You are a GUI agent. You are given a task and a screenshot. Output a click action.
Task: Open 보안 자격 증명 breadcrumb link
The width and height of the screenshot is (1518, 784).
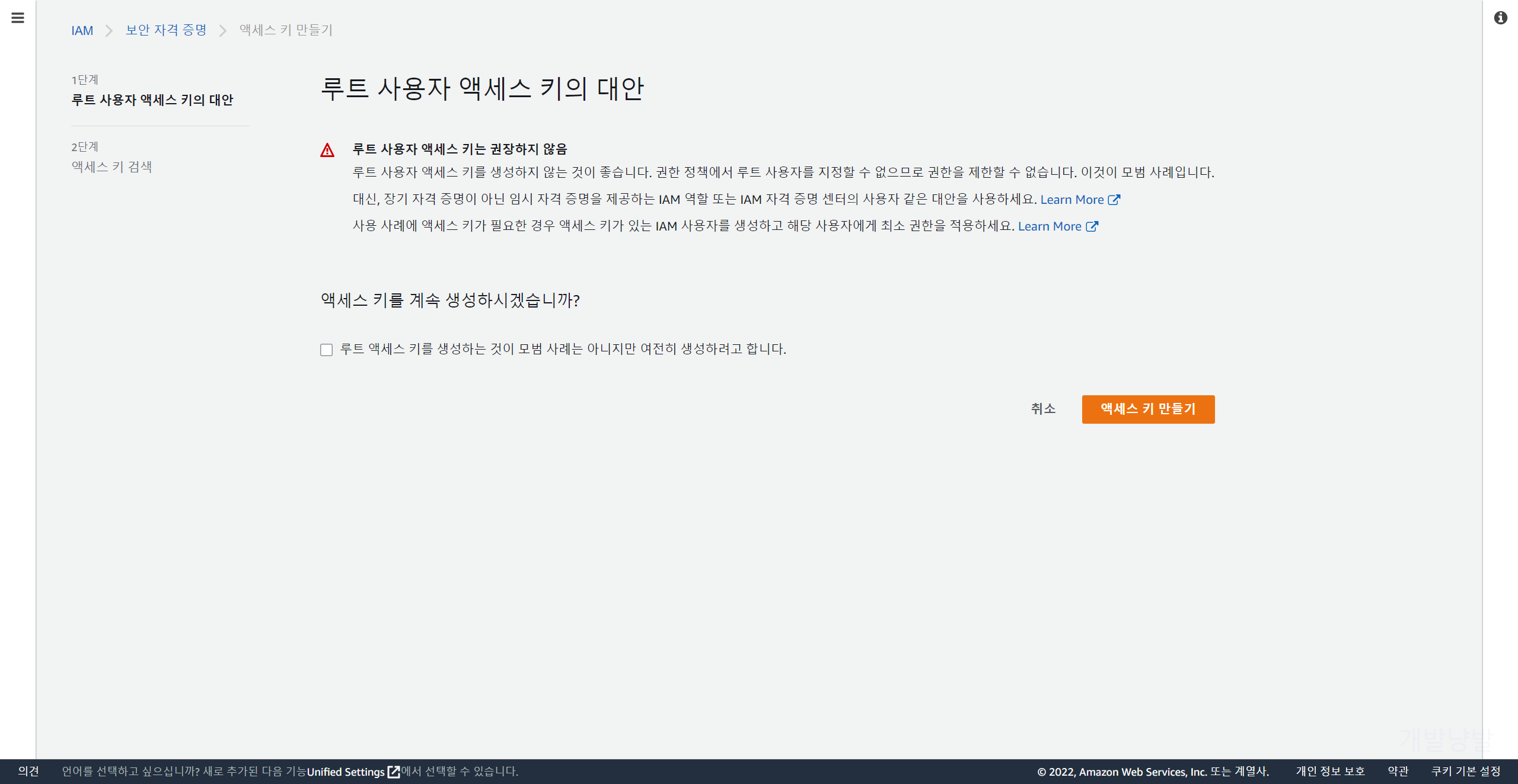click(x=166, y=30)
